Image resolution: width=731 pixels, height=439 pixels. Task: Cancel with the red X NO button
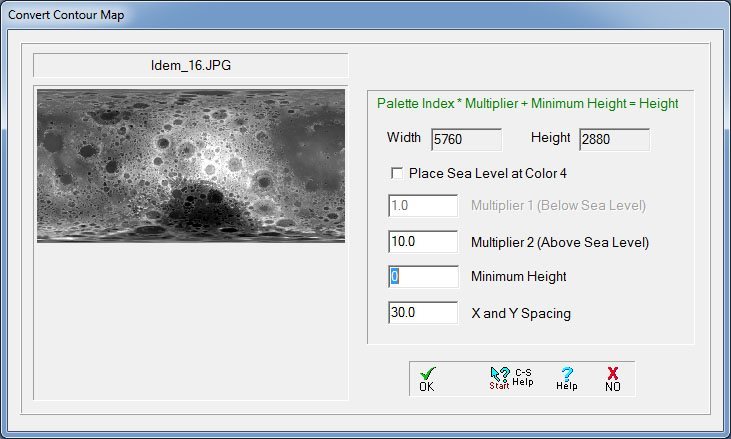613,379
